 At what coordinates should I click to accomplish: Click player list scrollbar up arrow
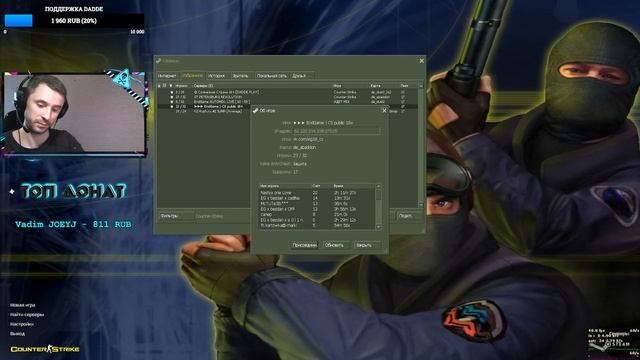click(x=378, y=186)
